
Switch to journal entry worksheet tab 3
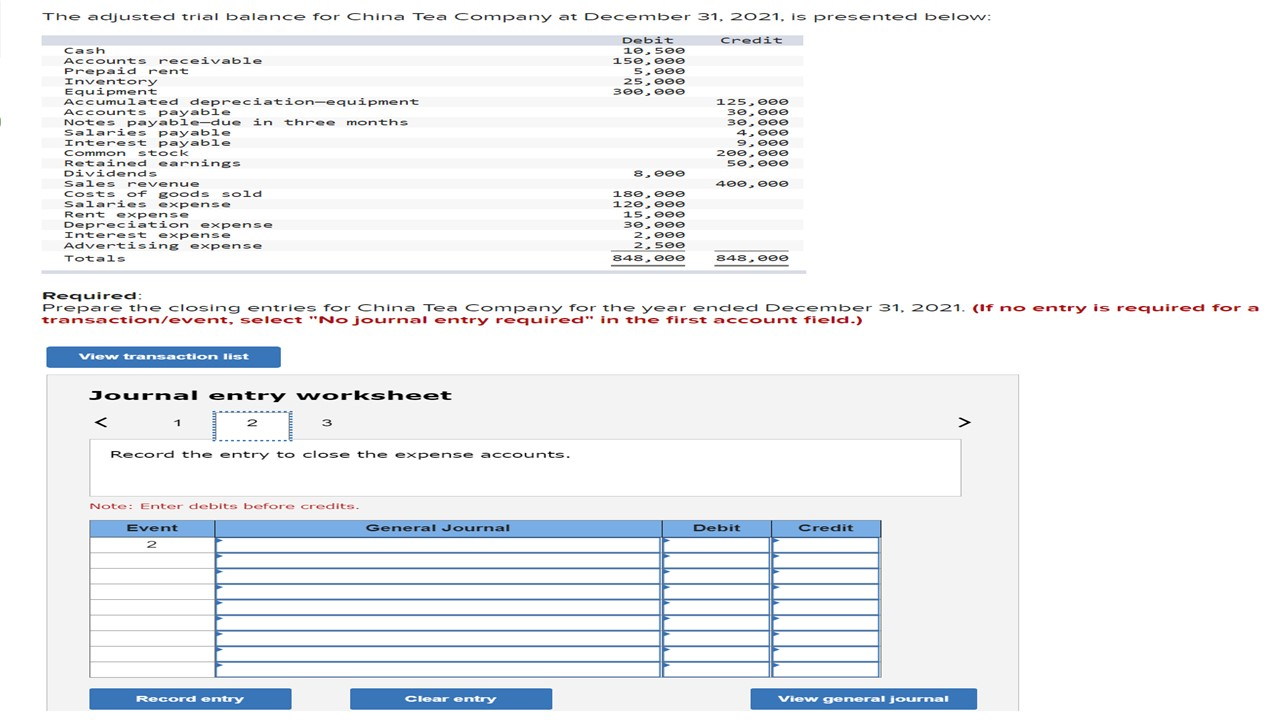coord(327,422)
